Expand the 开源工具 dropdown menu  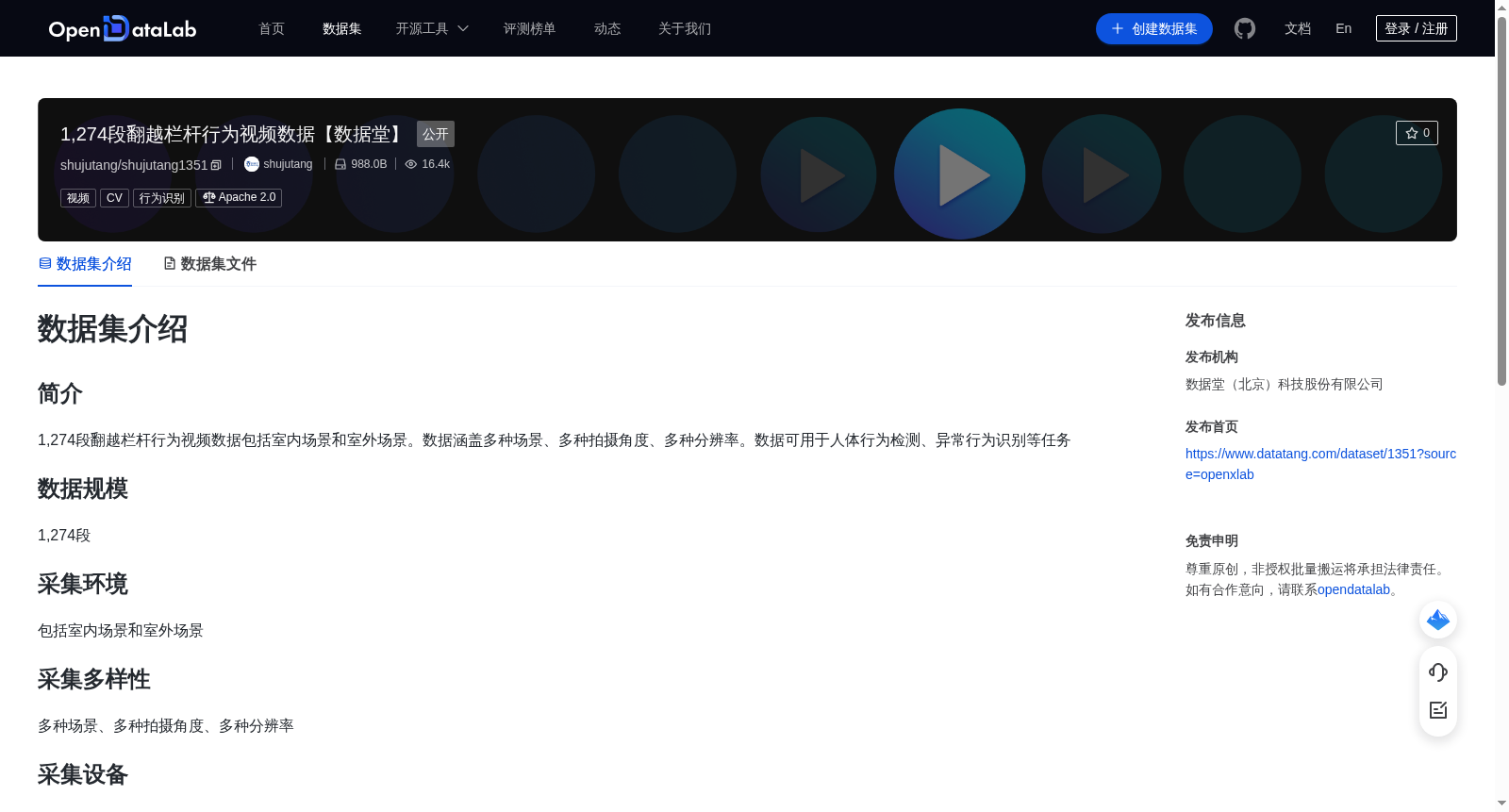click(432, 28)
